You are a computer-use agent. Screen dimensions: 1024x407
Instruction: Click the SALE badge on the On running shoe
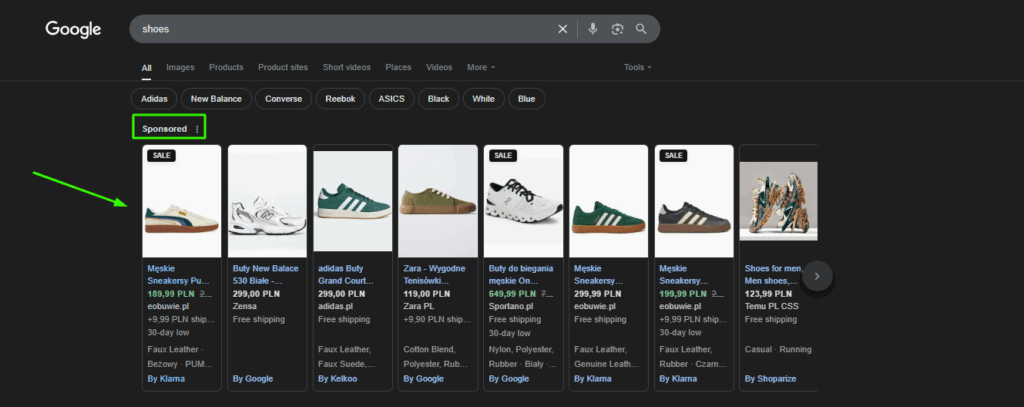(x=503, y=155)
